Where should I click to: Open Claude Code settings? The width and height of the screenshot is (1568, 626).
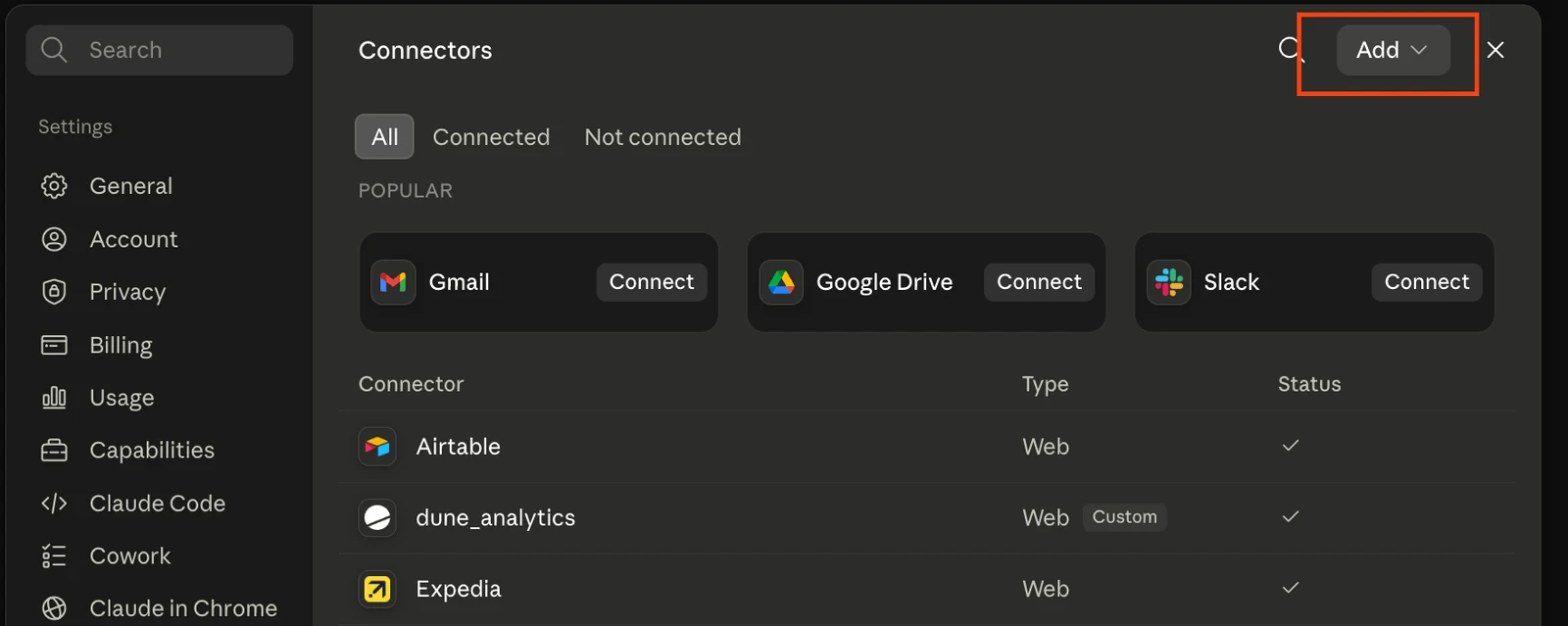tap(159, 504)
